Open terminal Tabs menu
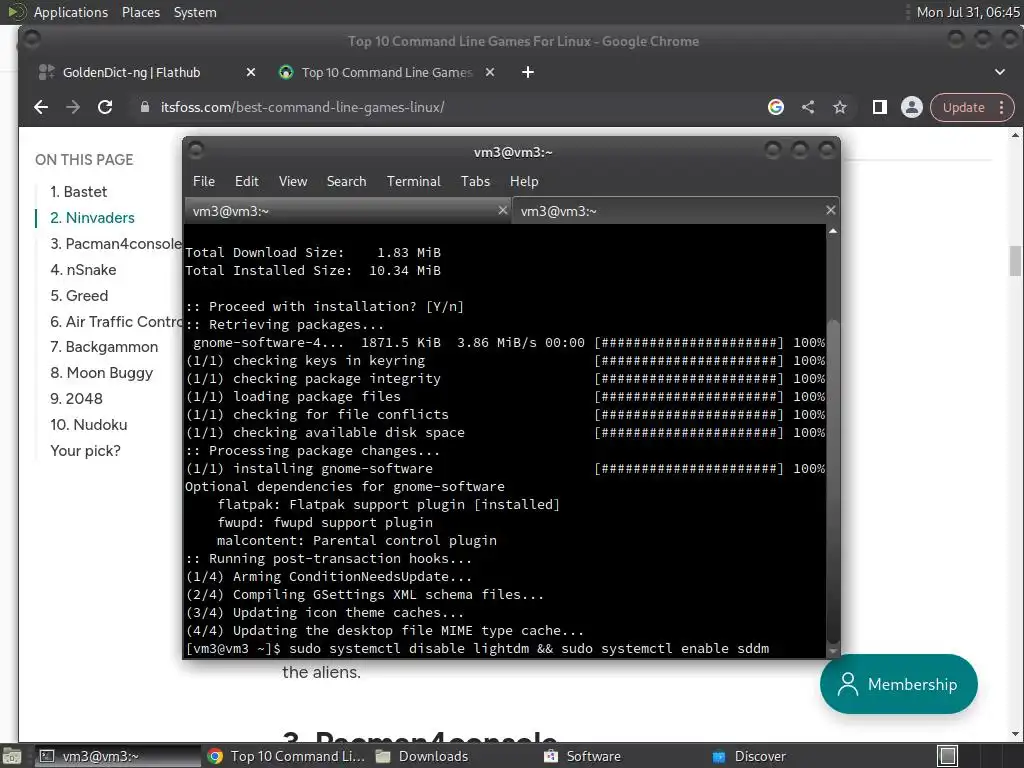The width and height of the screenshot is (1024, 768). 475,182
